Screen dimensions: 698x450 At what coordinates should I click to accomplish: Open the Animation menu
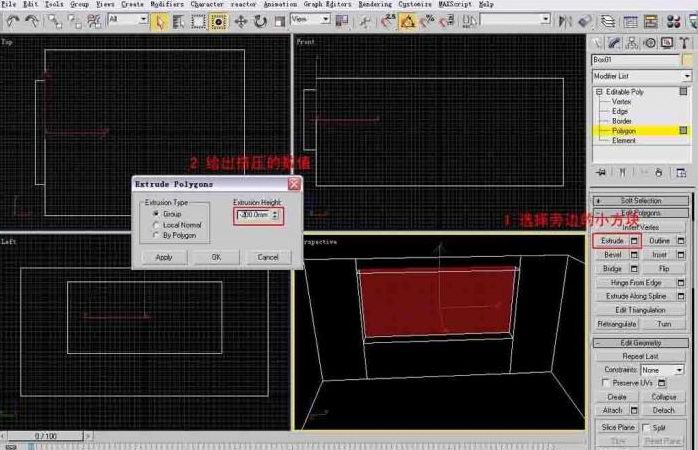coord(280,4)
